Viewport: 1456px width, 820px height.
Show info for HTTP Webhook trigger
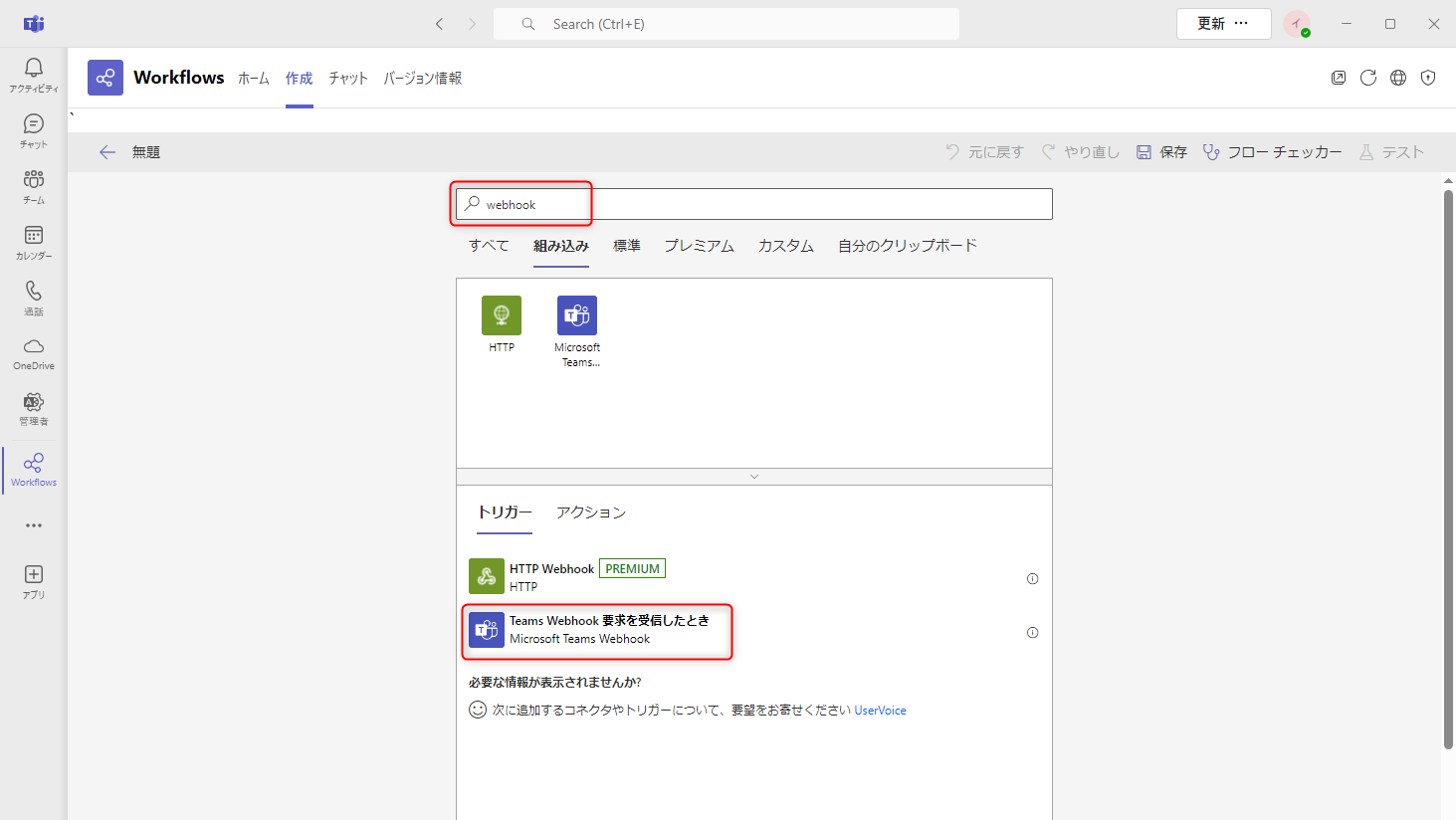[x=1032, y=578]
